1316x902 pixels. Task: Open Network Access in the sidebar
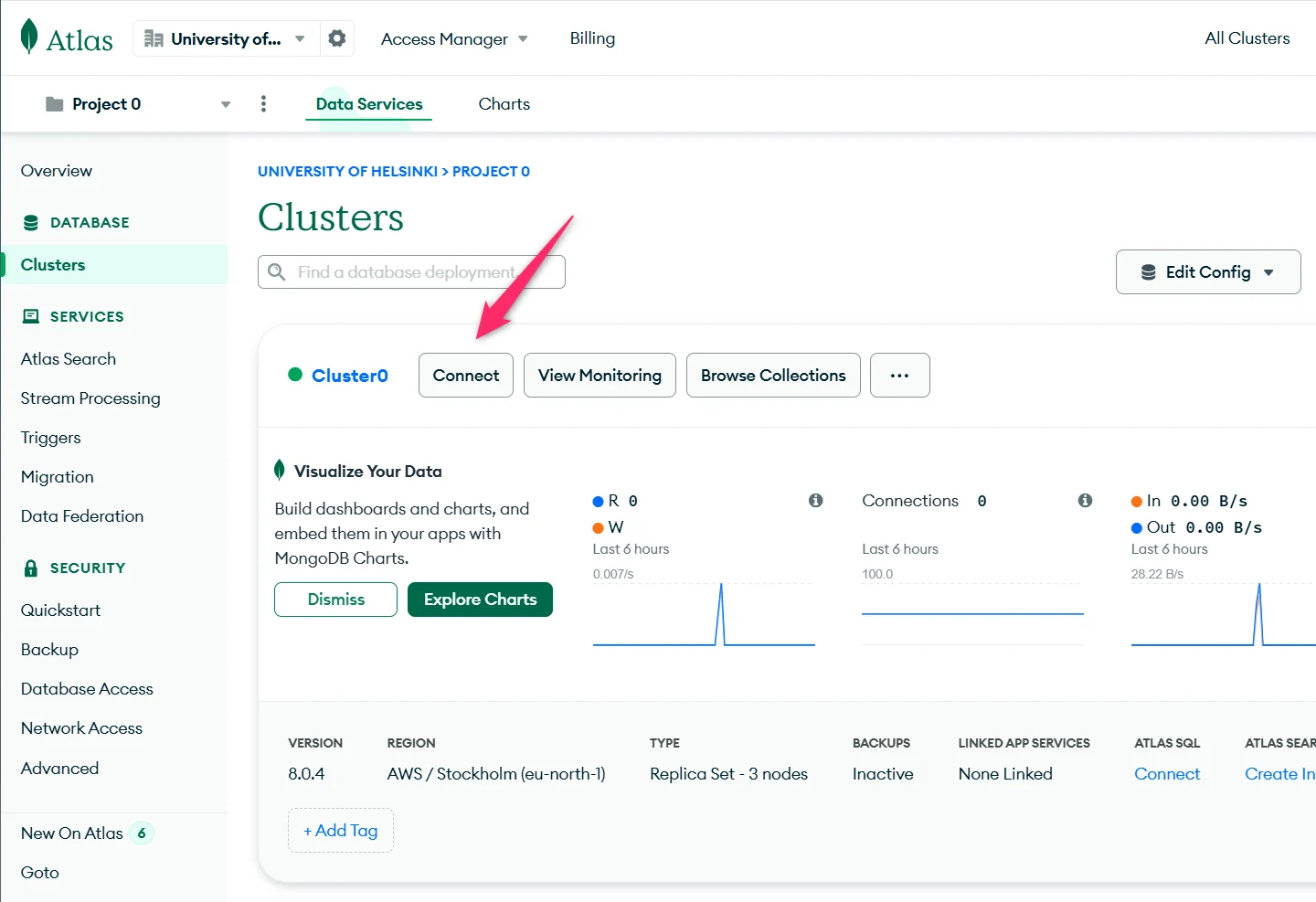tap(81, 728)
